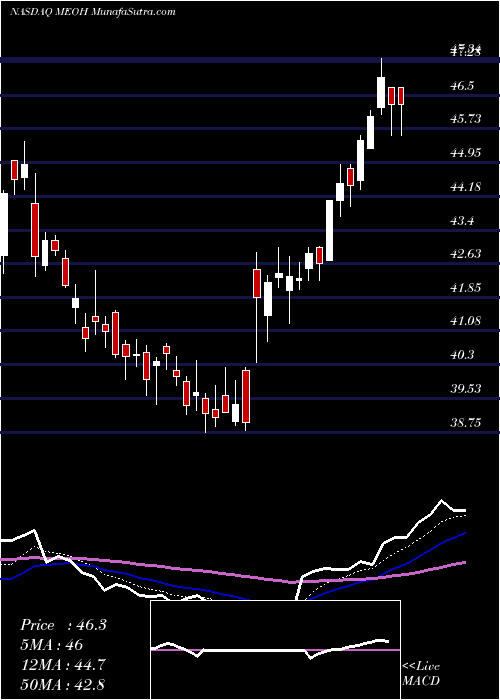Image resolution: width=500 pixels, height=700 pixels.
Task: Select the 44.95 price axis label
Action: pos(466,153)
